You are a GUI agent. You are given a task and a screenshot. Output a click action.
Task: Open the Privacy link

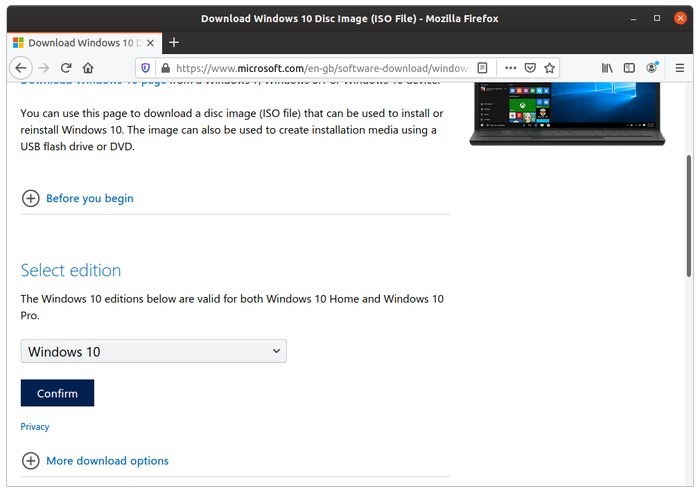[35, 426]
